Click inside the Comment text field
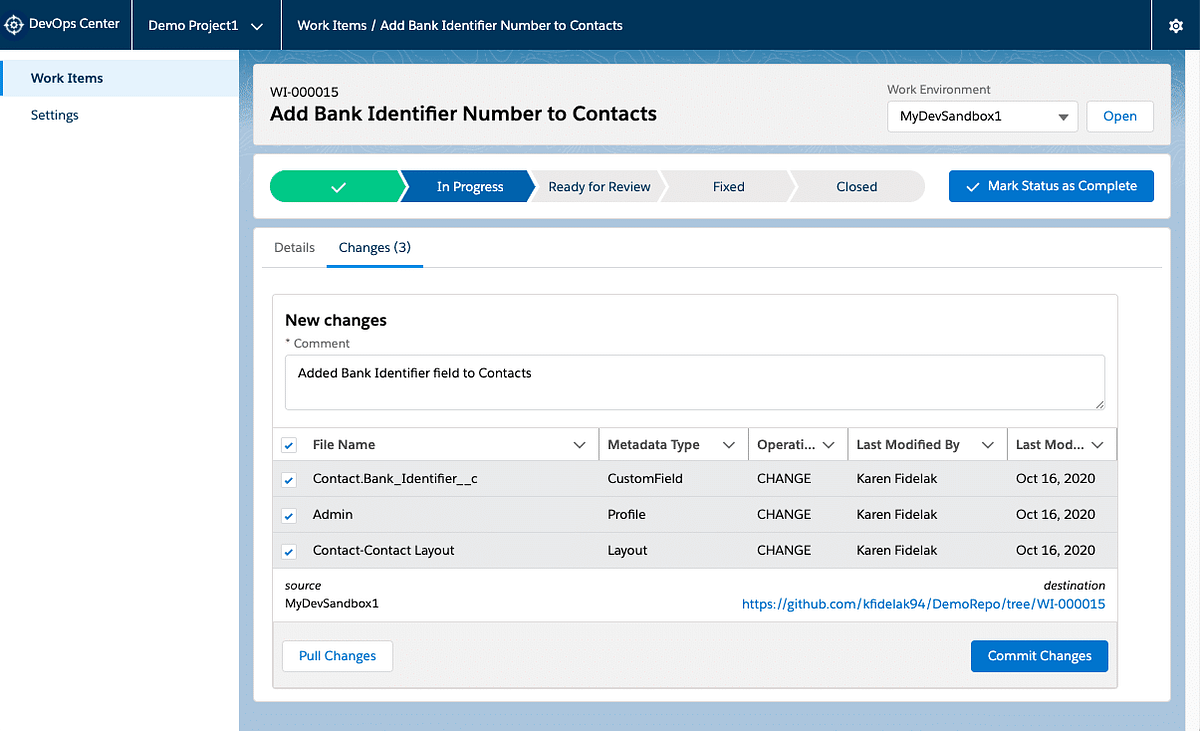1200x731 pixels. pos(694,382)
